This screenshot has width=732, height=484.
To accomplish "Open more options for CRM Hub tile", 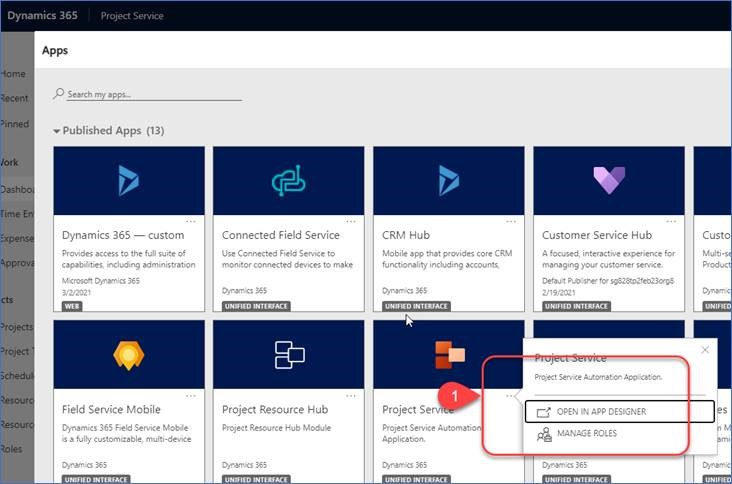I will pos(511,222).
